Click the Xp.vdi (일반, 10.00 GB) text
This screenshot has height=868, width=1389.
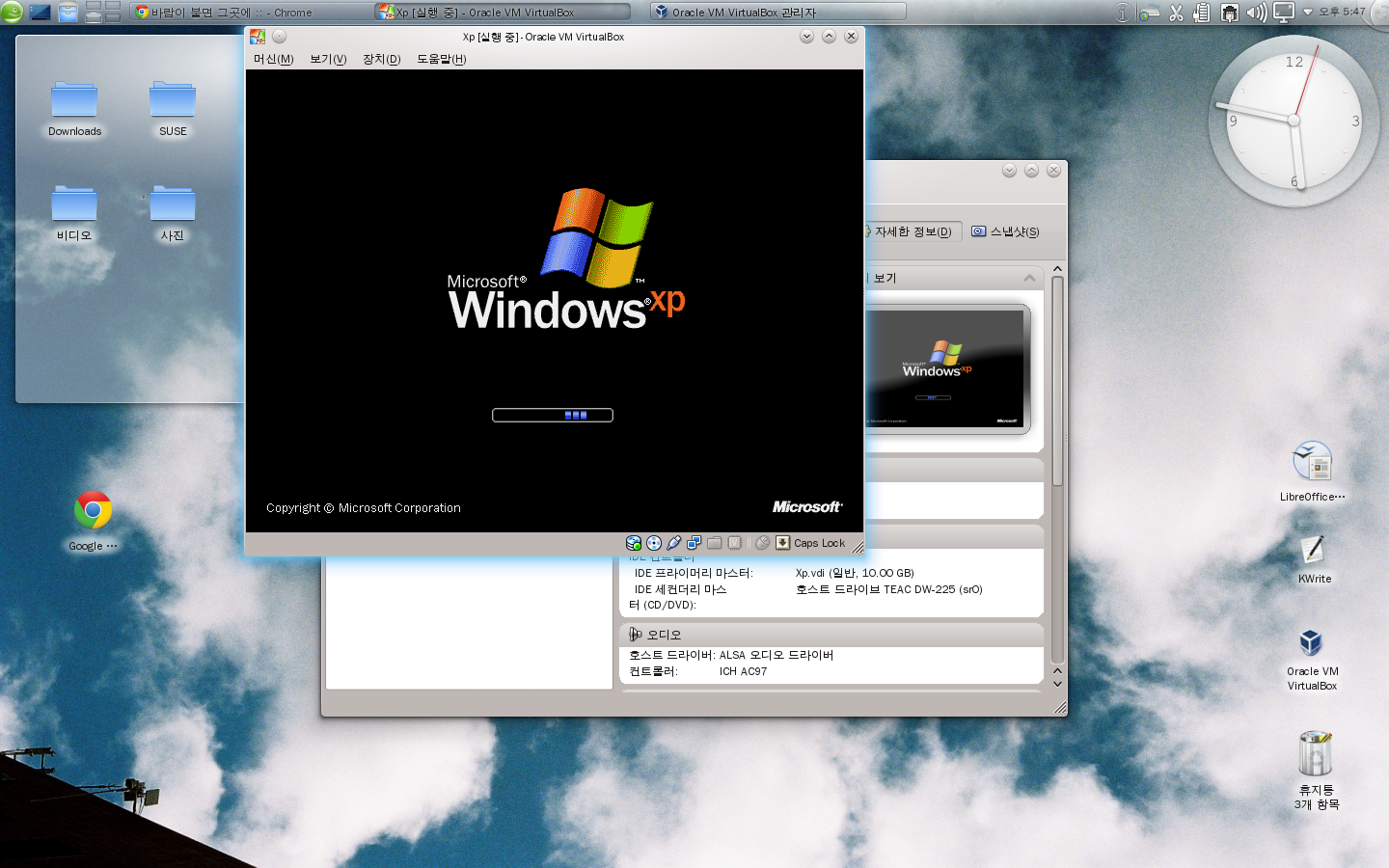(x=855, y=573)
